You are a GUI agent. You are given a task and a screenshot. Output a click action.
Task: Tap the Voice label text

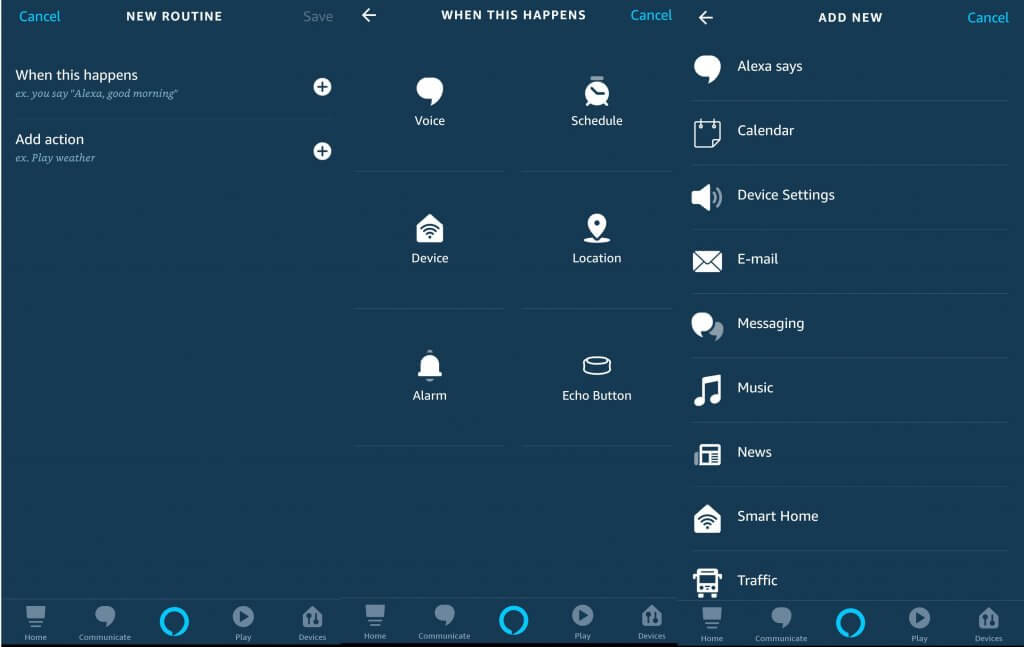(x=430, y=121)
